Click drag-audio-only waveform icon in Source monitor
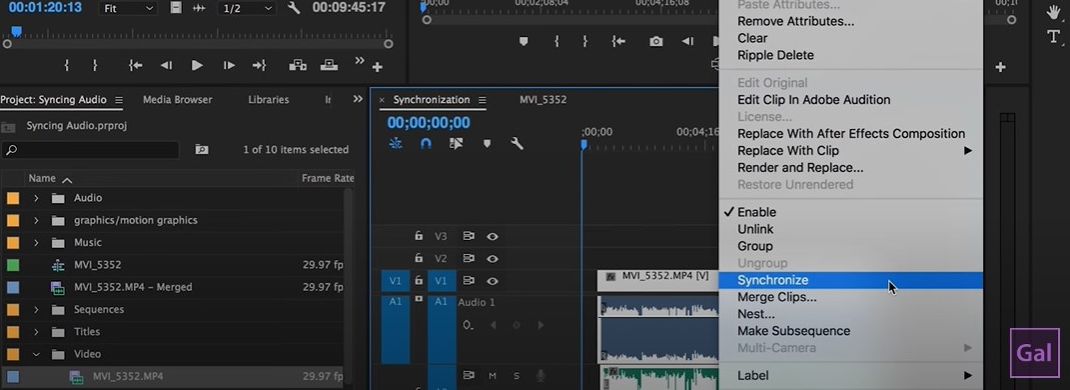 199,8
